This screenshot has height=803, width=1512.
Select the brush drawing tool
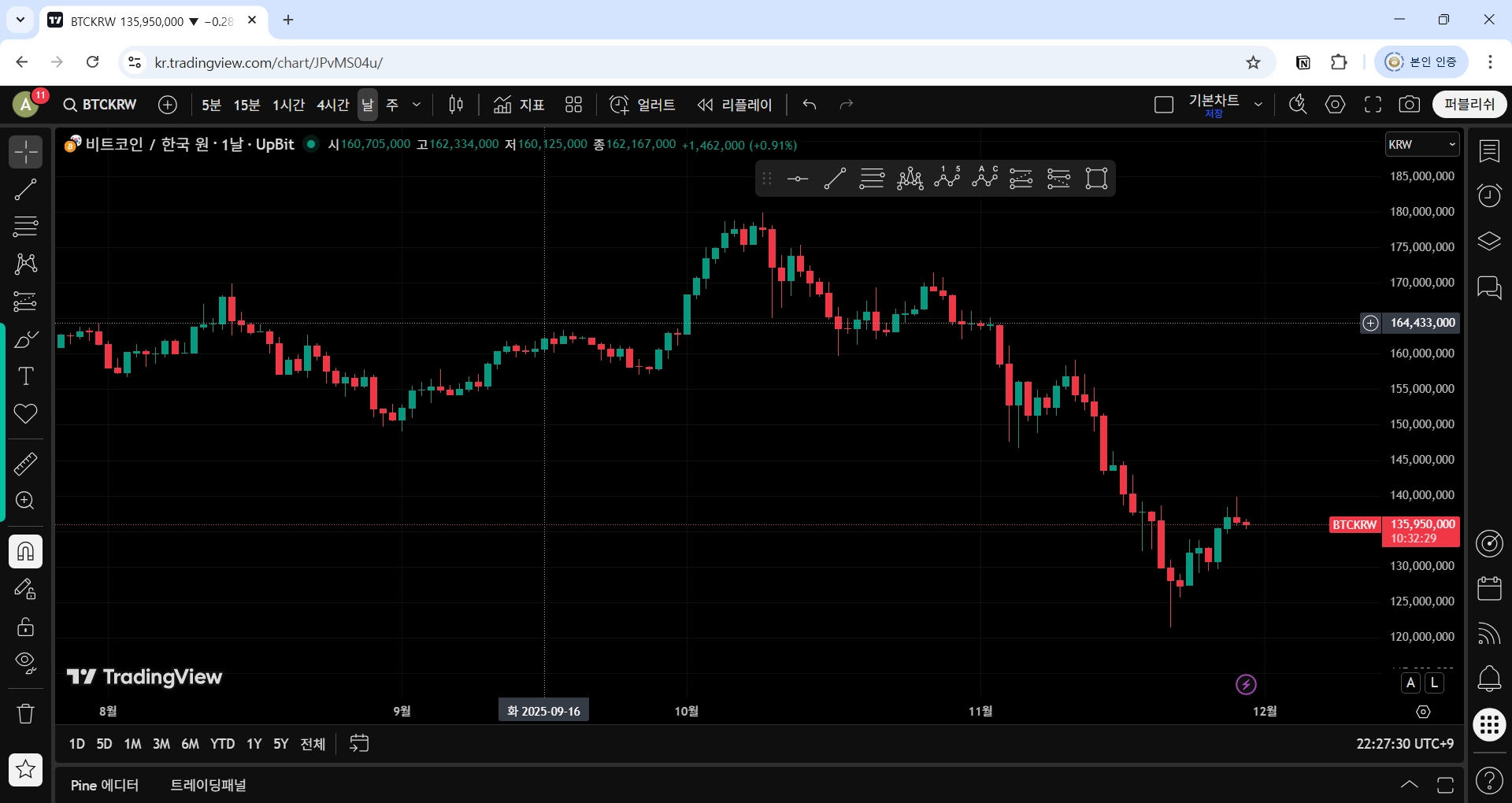point(26,339)
